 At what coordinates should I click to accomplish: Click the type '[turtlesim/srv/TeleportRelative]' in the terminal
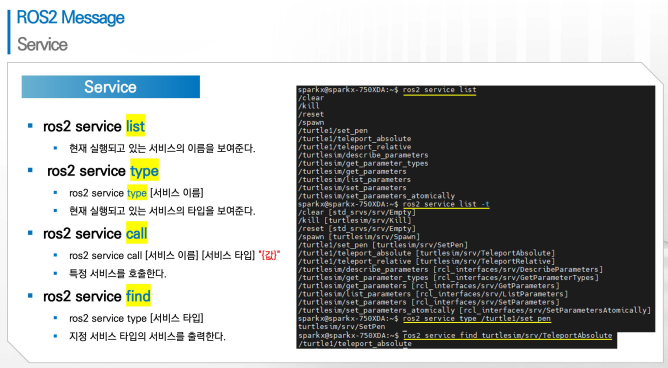[x=485, y=261]
